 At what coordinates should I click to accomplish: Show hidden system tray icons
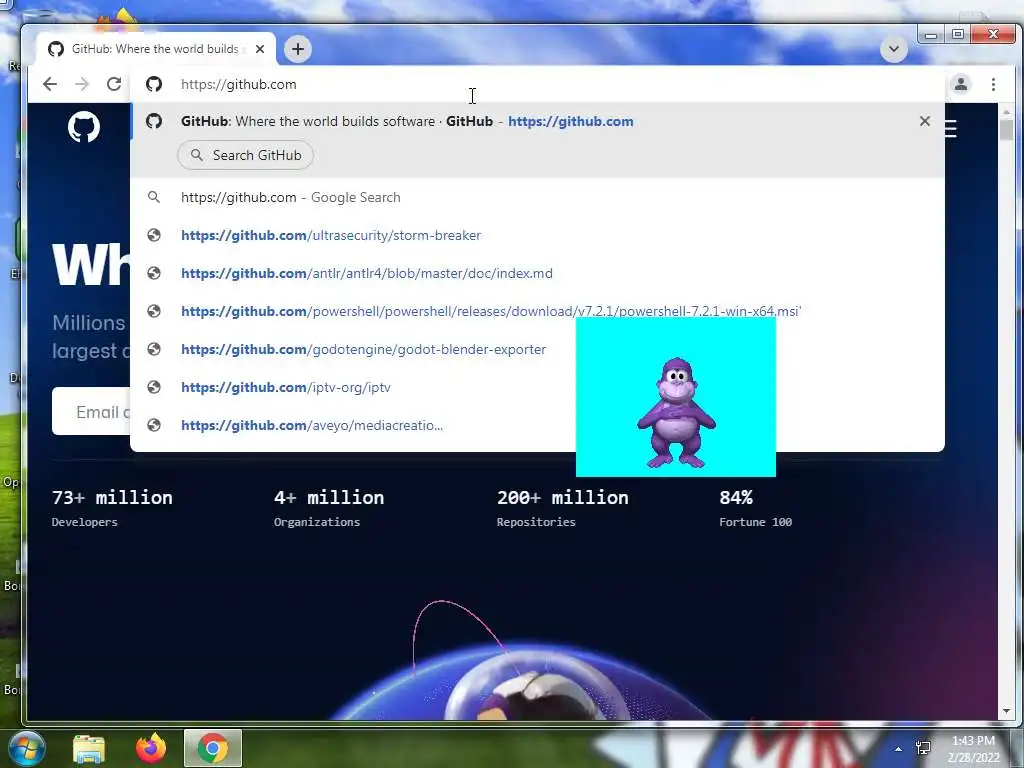(x=899, y=749)
